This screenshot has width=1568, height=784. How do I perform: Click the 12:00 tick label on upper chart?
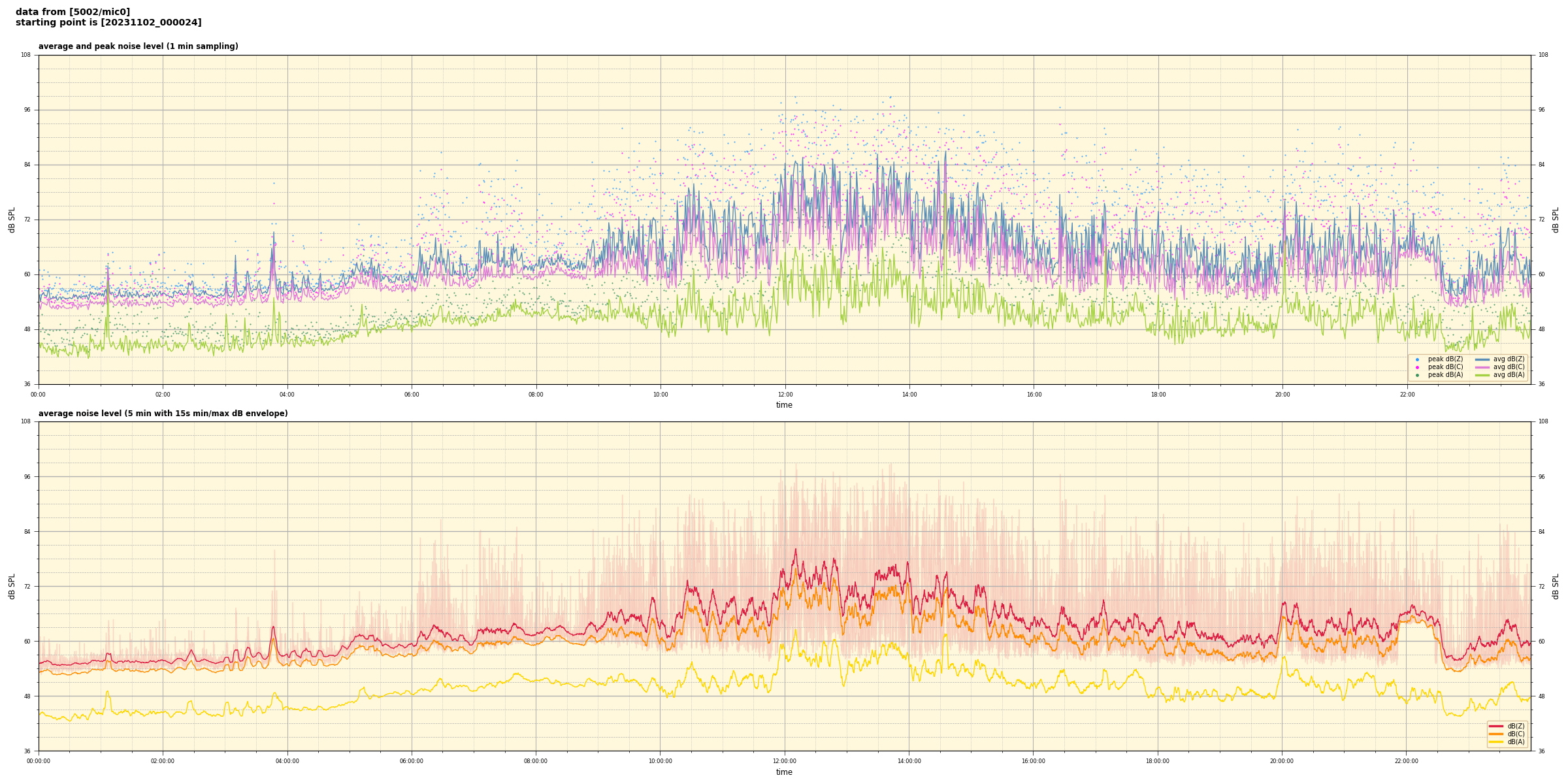pyautogui.click(x=785, y=395)
